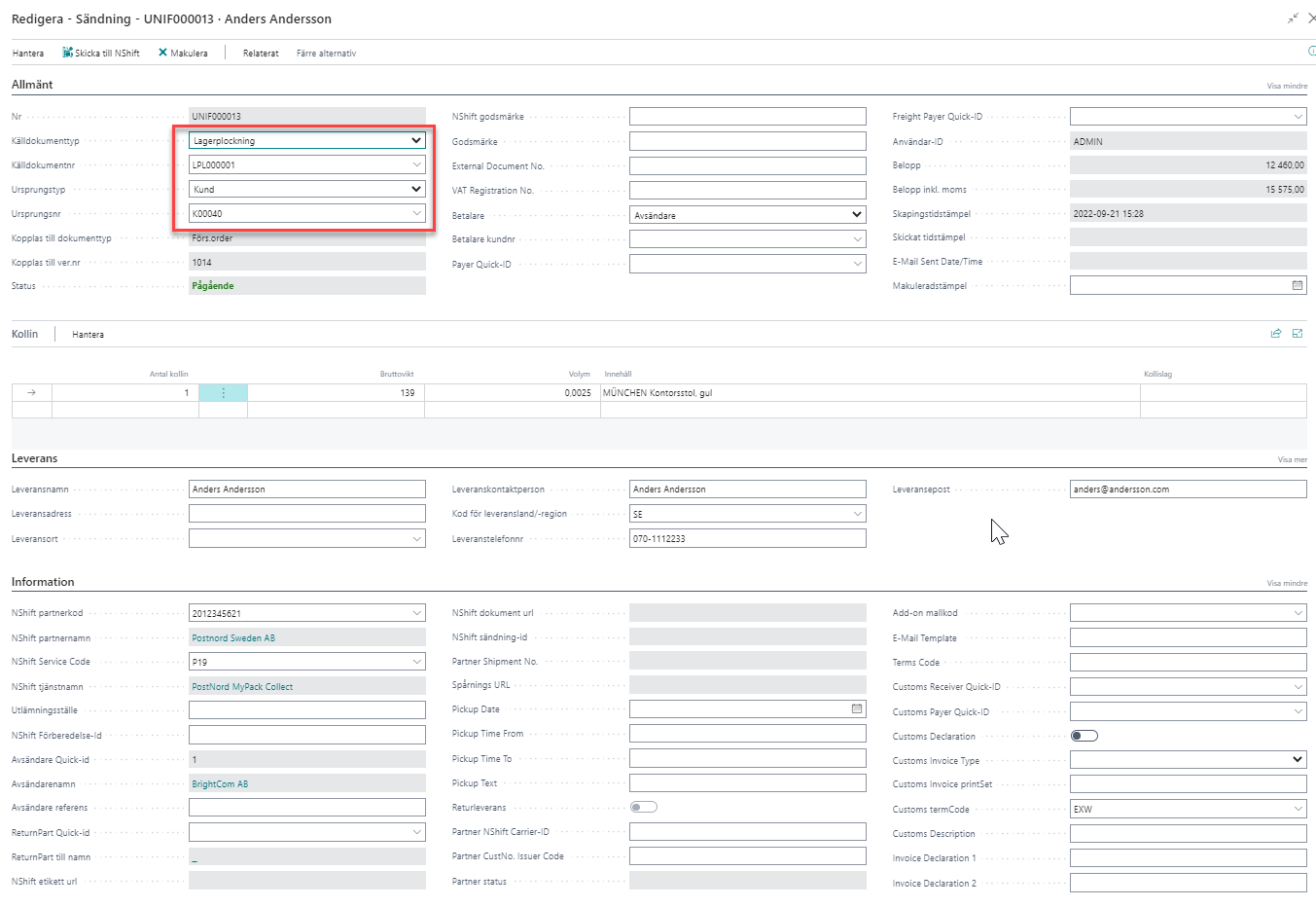This screenshot has height=907, width=1316.
Task: Click the Skicka till NShift icon
Action: [x=68, y=53]
